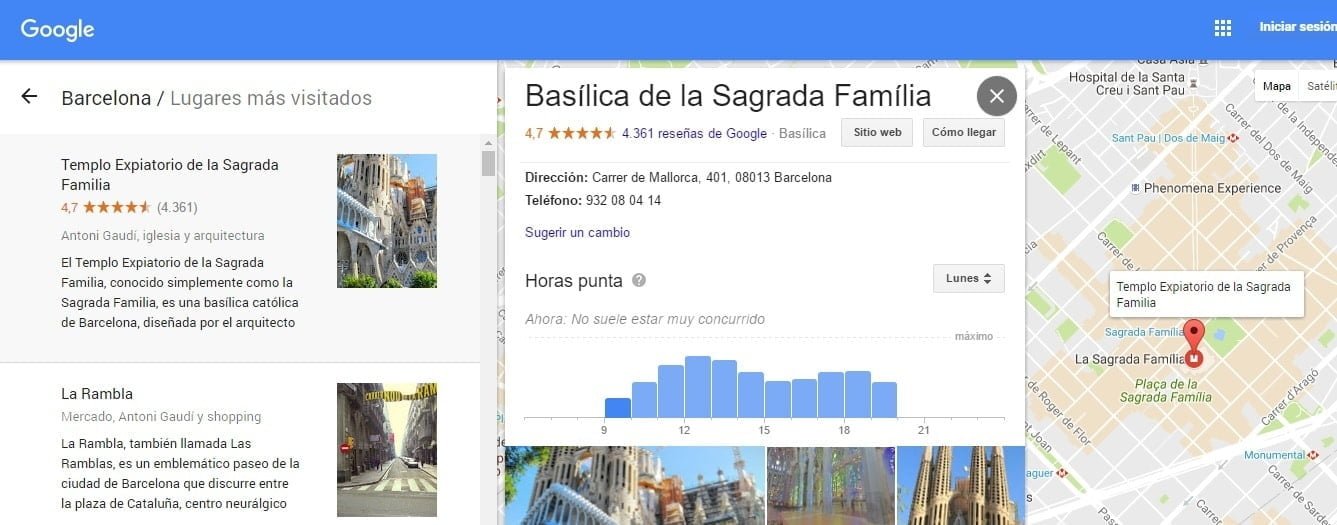Screen dimensions: 1337x525
Task: Click the left list scrollbar thumb
Action: 488,163
